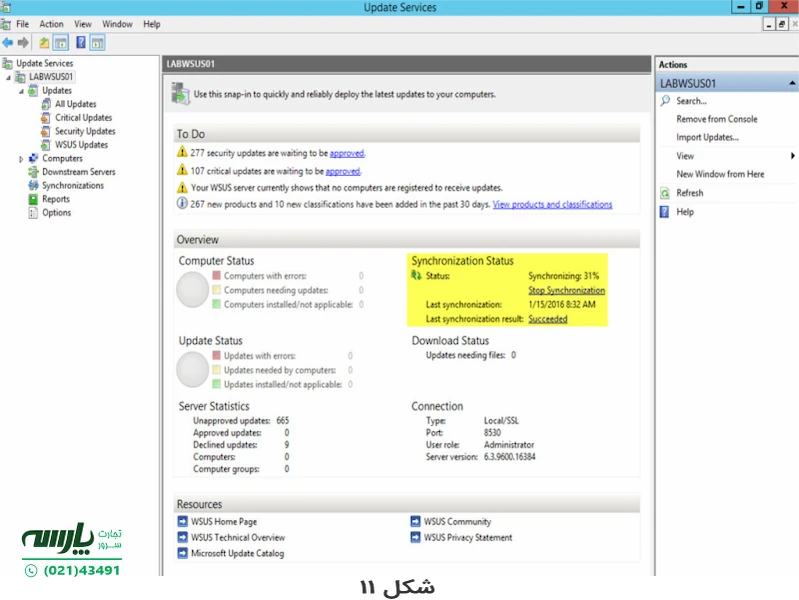Click the Synchronization Status sync icon
This screenshot has width=799, height=600.
click(x=416, y=276)
